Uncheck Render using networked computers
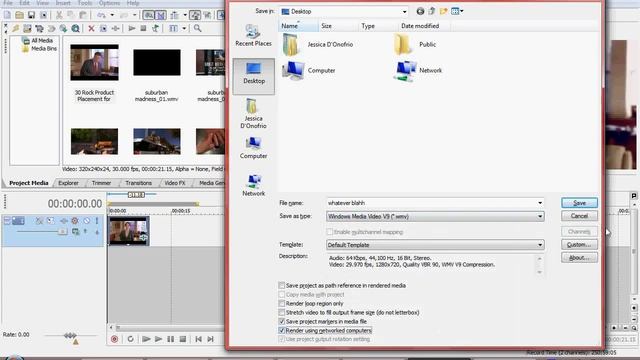 [282, 330]
